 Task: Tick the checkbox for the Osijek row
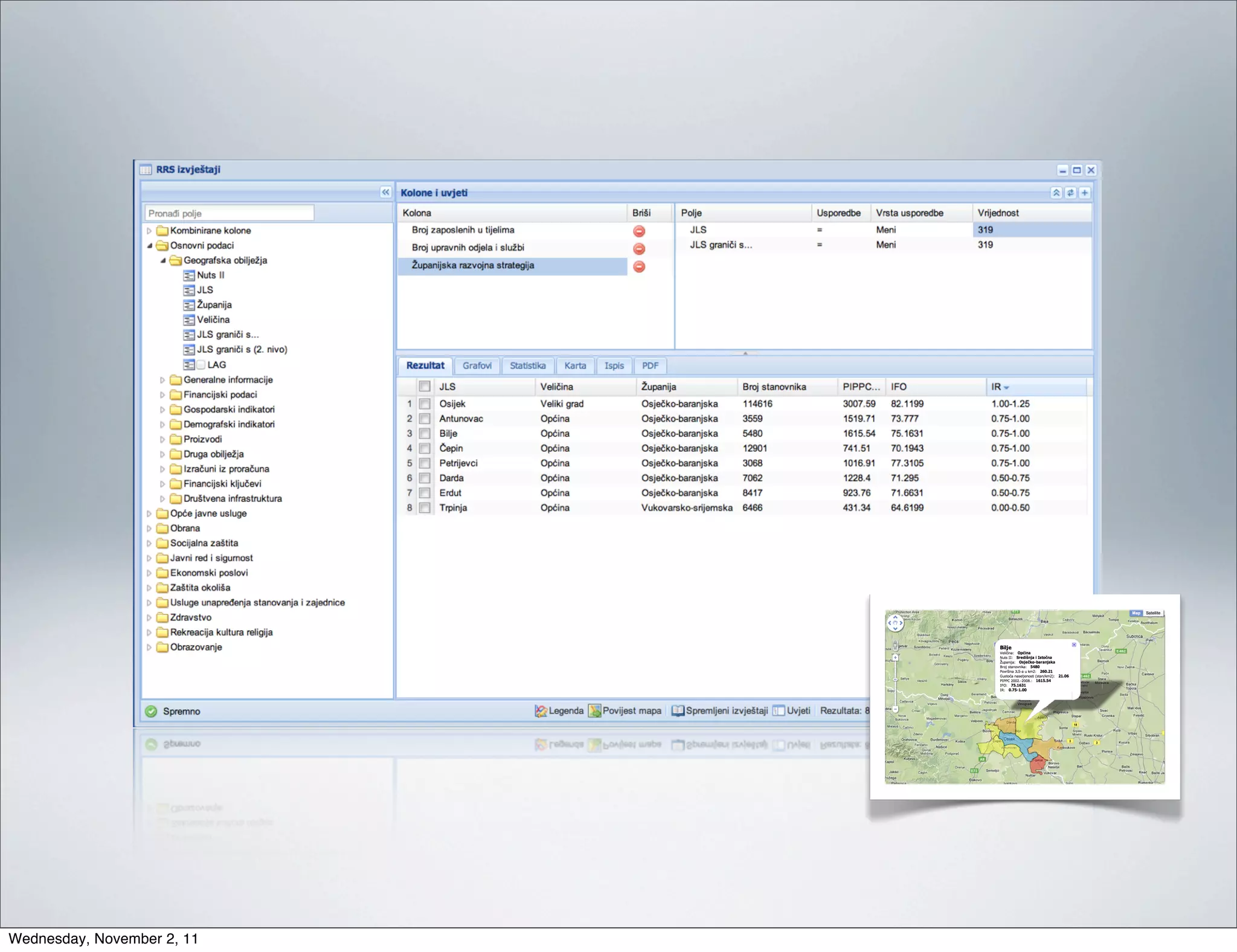point(425,404)
